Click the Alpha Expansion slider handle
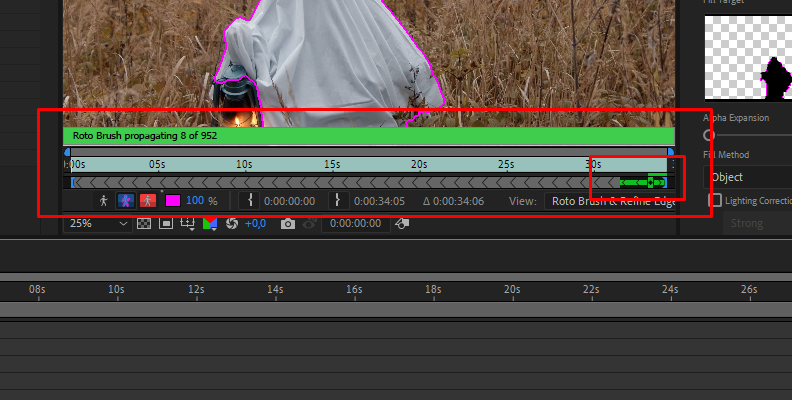This screenshot has width=792, height=400. 709,135
